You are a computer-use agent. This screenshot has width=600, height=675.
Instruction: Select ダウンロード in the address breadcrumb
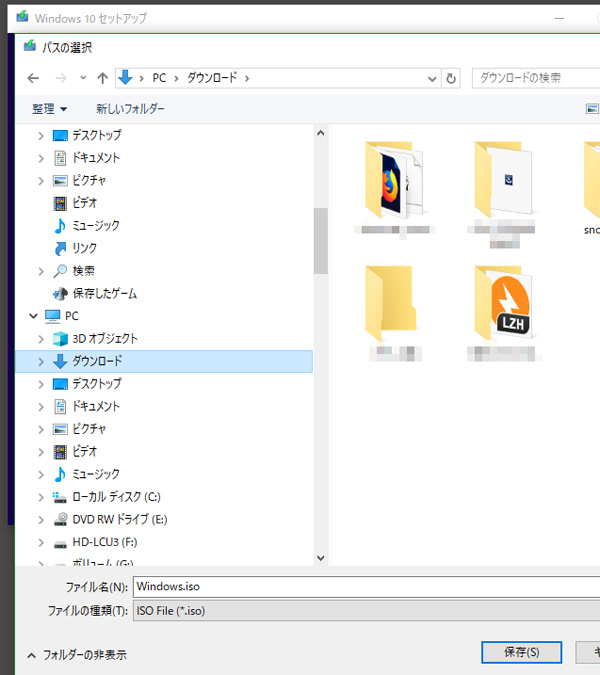[x=212, y=78]
